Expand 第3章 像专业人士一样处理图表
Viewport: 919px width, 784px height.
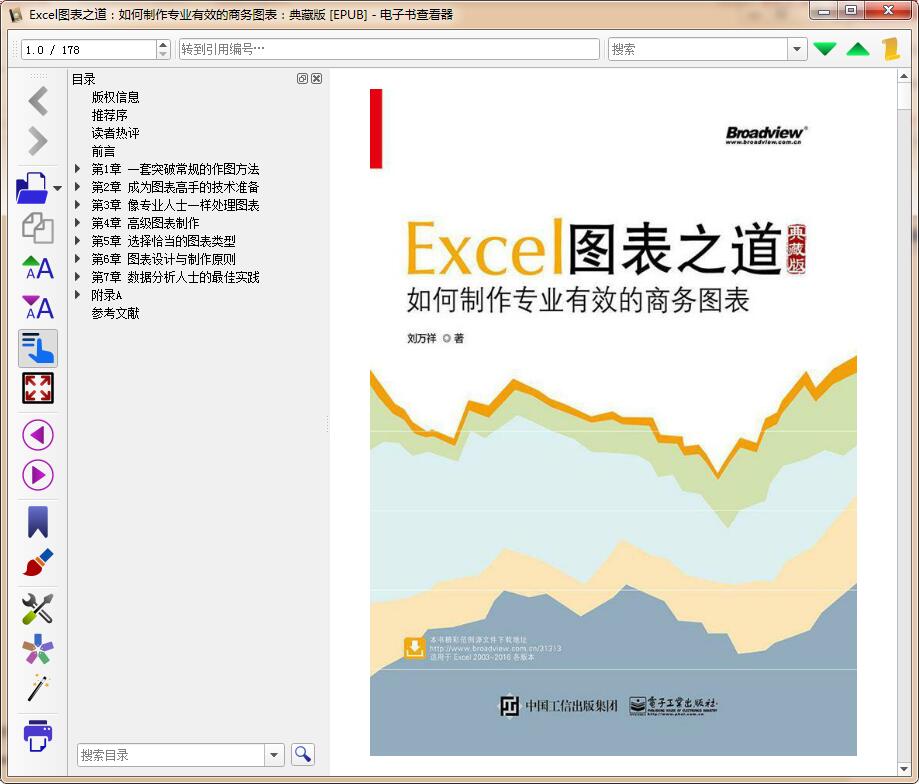tap(78, 205)
